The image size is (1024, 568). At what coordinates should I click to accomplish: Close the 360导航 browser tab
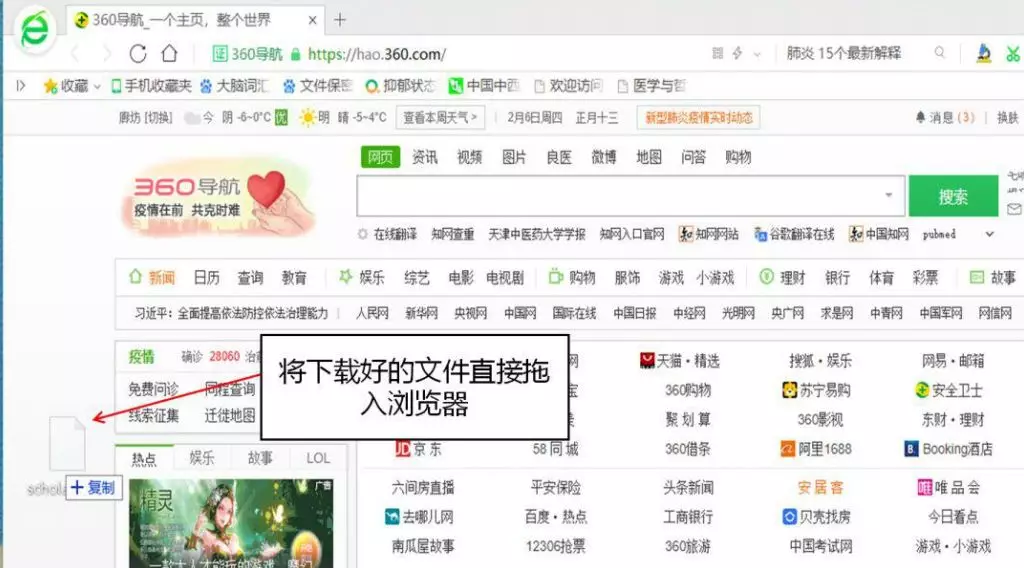click(312, 20)
